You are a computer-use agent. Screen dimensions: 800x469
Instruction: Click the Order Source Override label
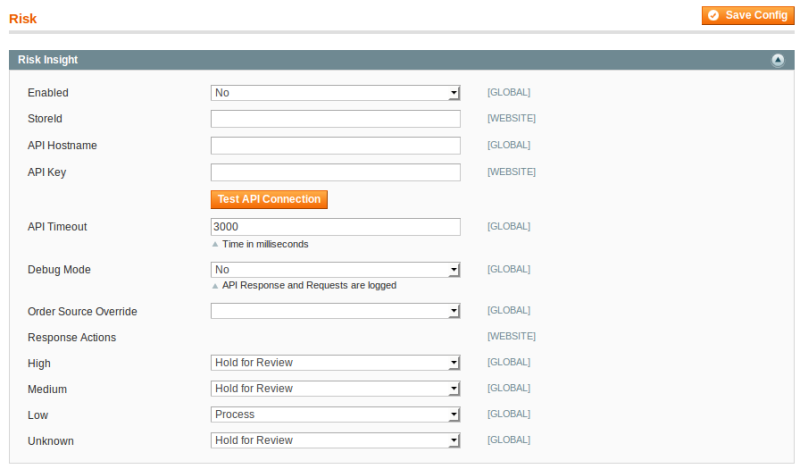click(x=82, y=312)
